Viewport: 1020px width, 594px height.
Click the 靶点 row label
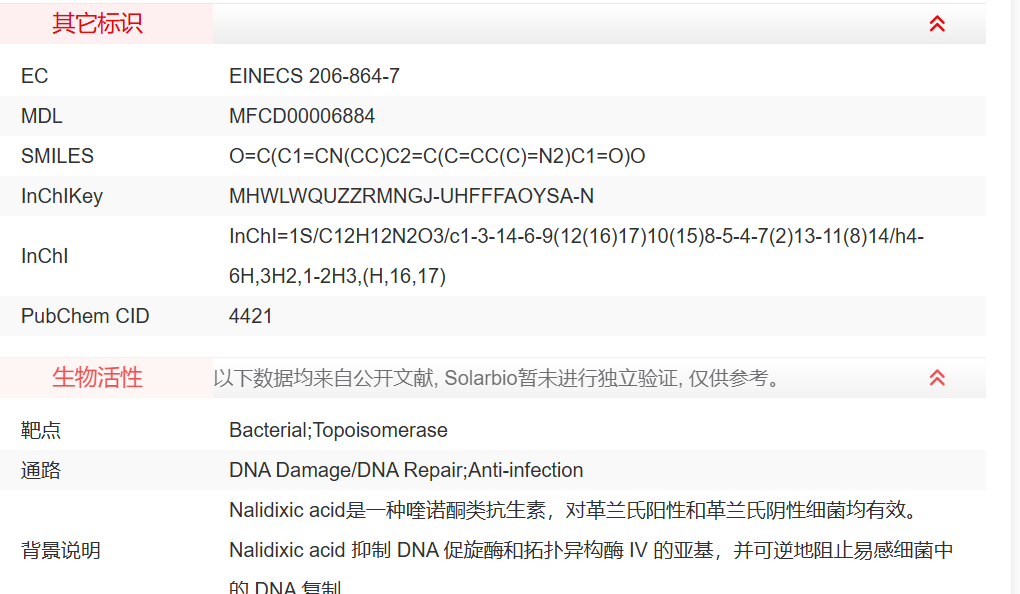pyautogui.click(x=41, y=430)
